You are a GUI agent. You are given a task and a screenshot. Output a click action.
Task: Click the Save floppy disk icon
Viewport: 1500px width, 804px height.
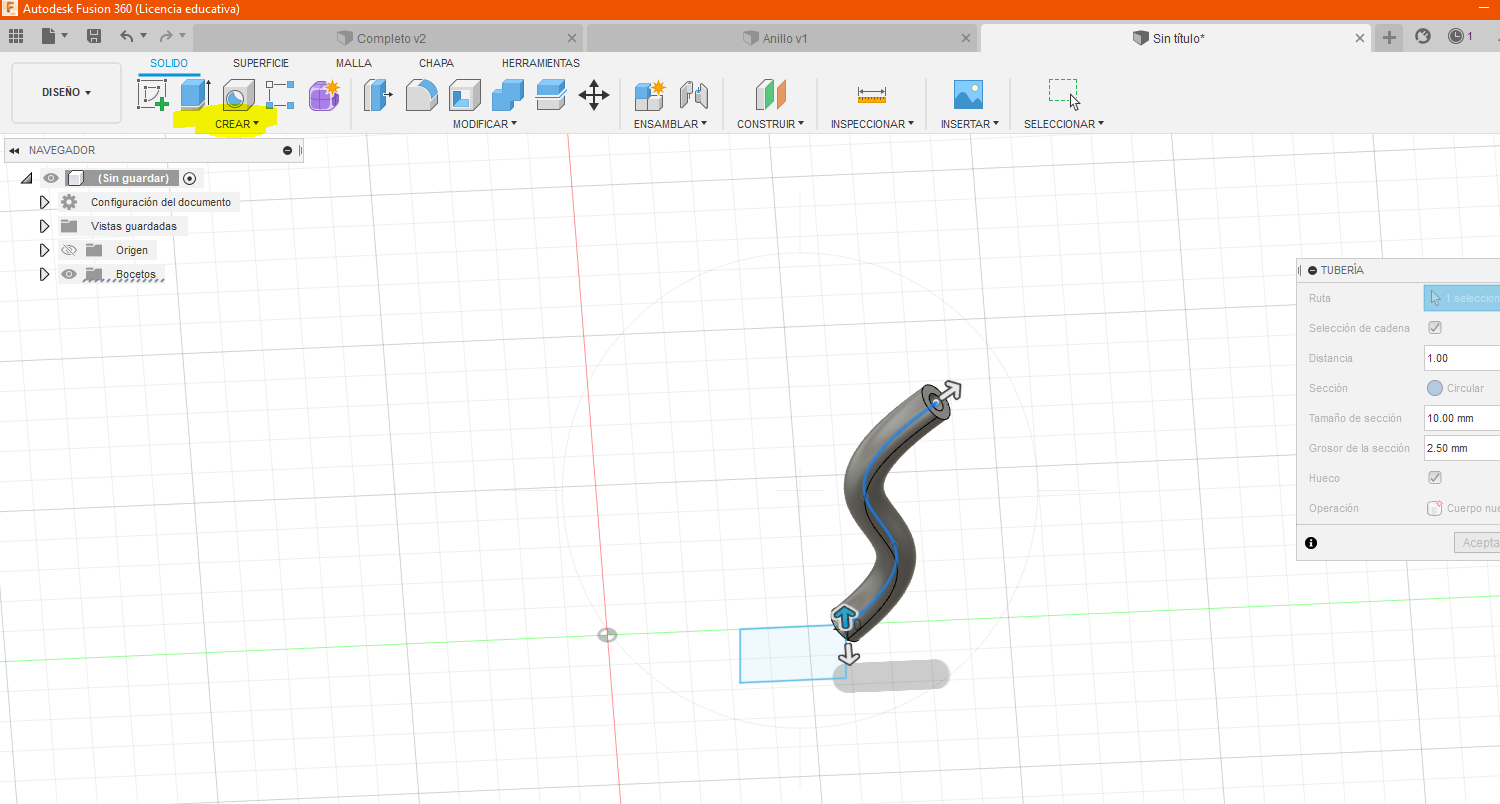click(93, 37)
